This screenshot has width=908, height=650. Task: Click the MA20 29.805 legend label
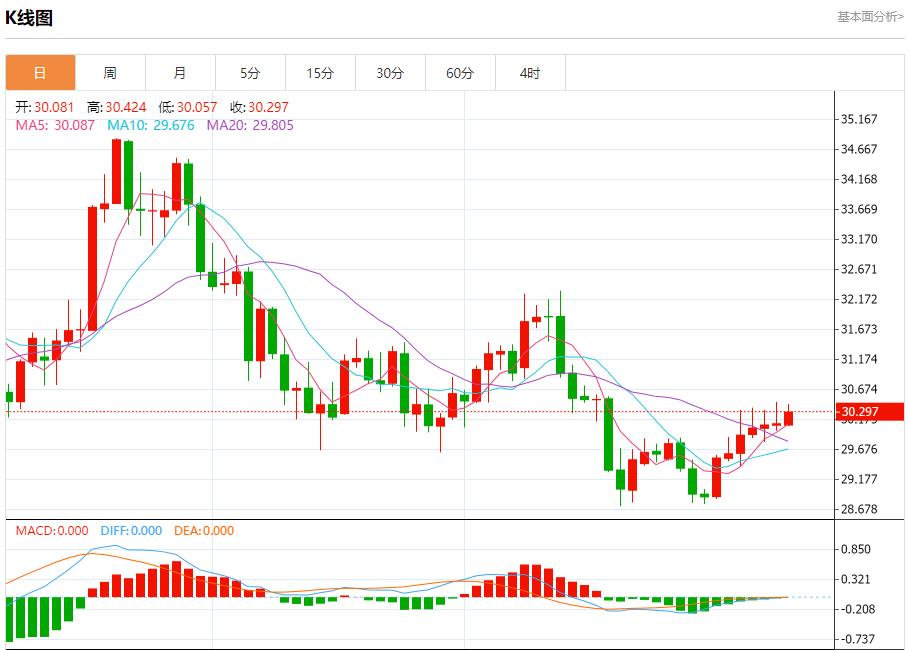click(x=250, y=125)
